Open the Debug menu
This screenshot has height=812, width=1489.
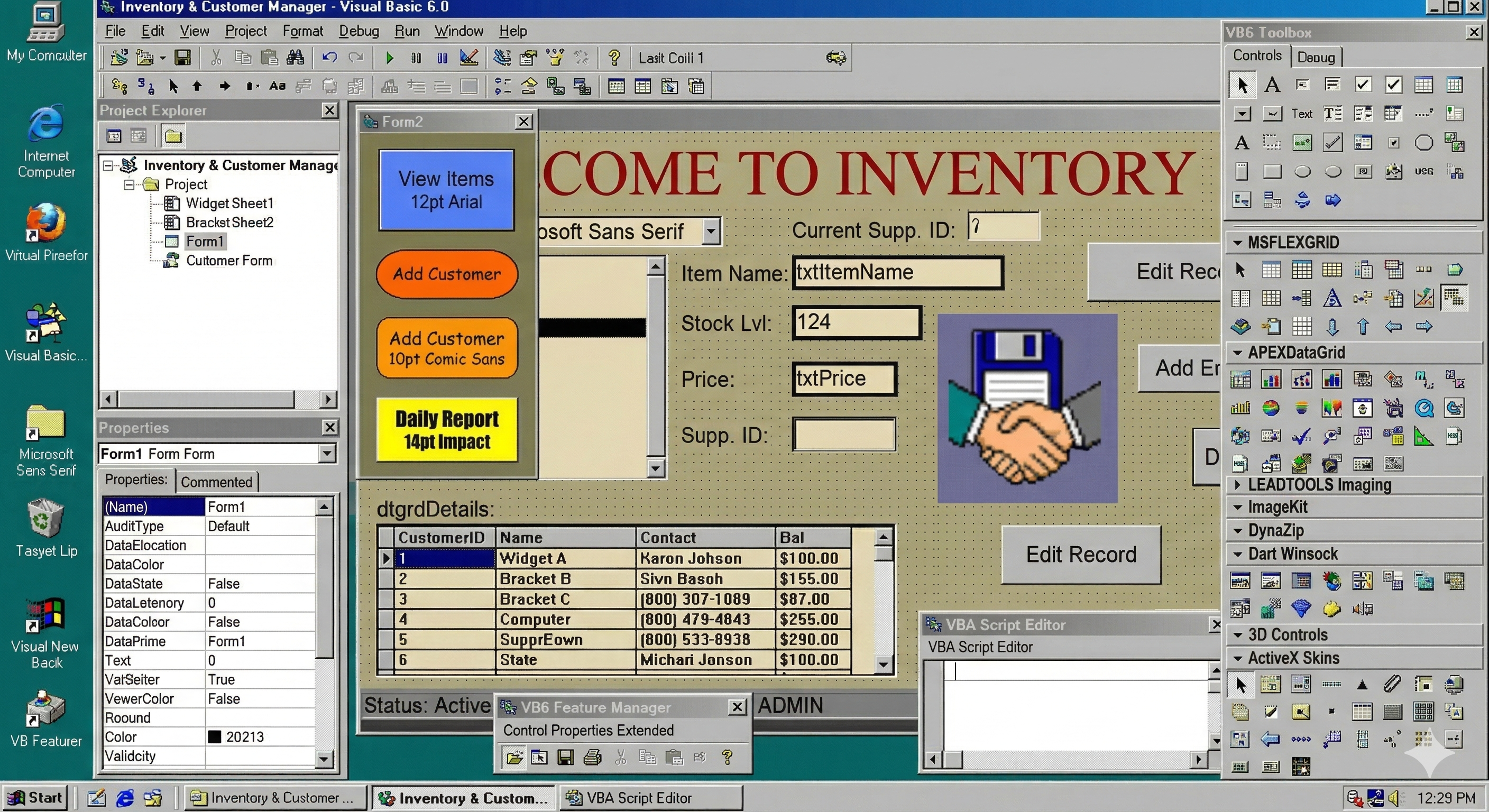359,31
